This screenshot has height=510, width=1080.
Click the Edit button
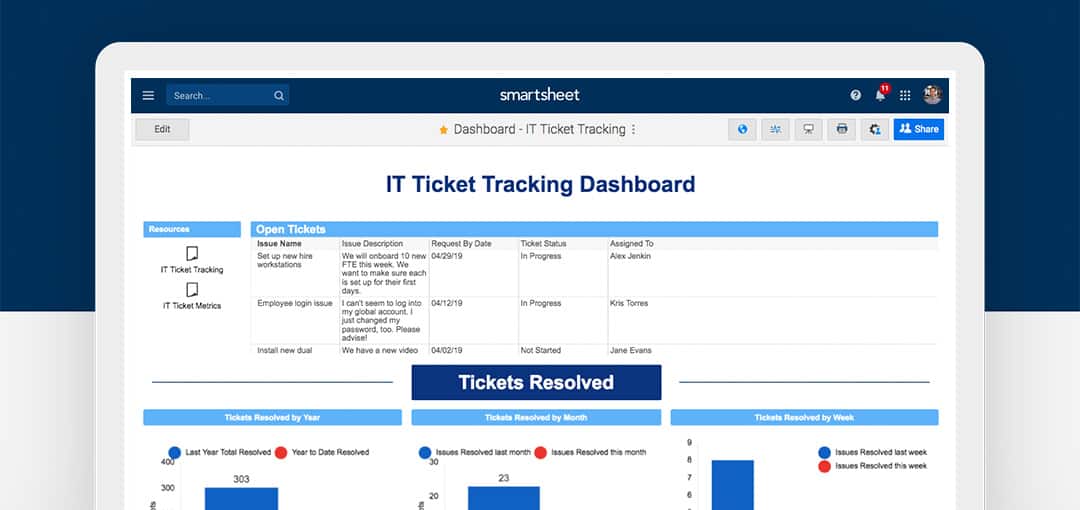[x=162, y=129]
